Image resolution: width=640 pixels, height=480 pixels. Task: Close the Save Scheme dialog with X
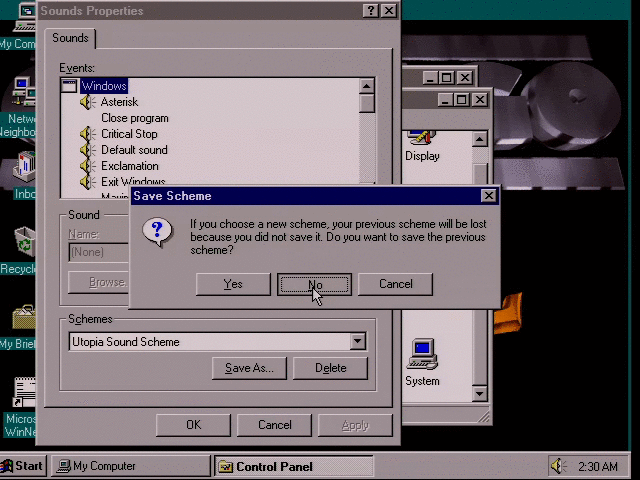(x=489, y=196)
